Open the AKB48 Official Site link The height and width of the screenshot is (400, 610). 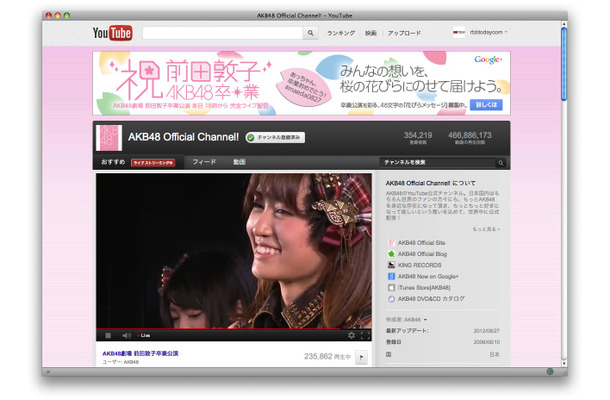[421, 243]
